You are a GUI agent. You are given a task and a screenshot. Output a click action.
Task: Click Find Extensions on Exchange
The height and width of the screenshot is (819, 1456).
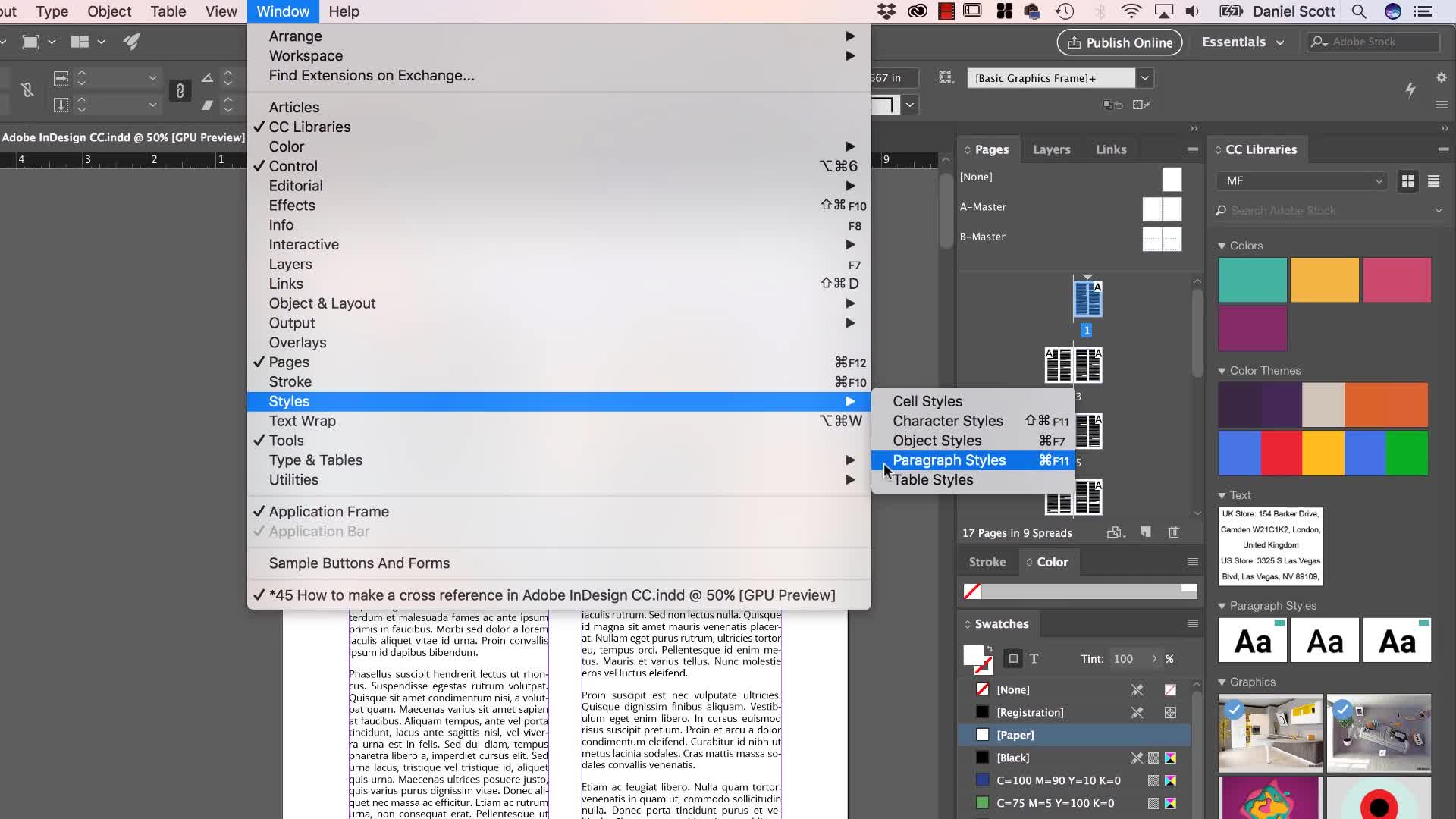559,76
